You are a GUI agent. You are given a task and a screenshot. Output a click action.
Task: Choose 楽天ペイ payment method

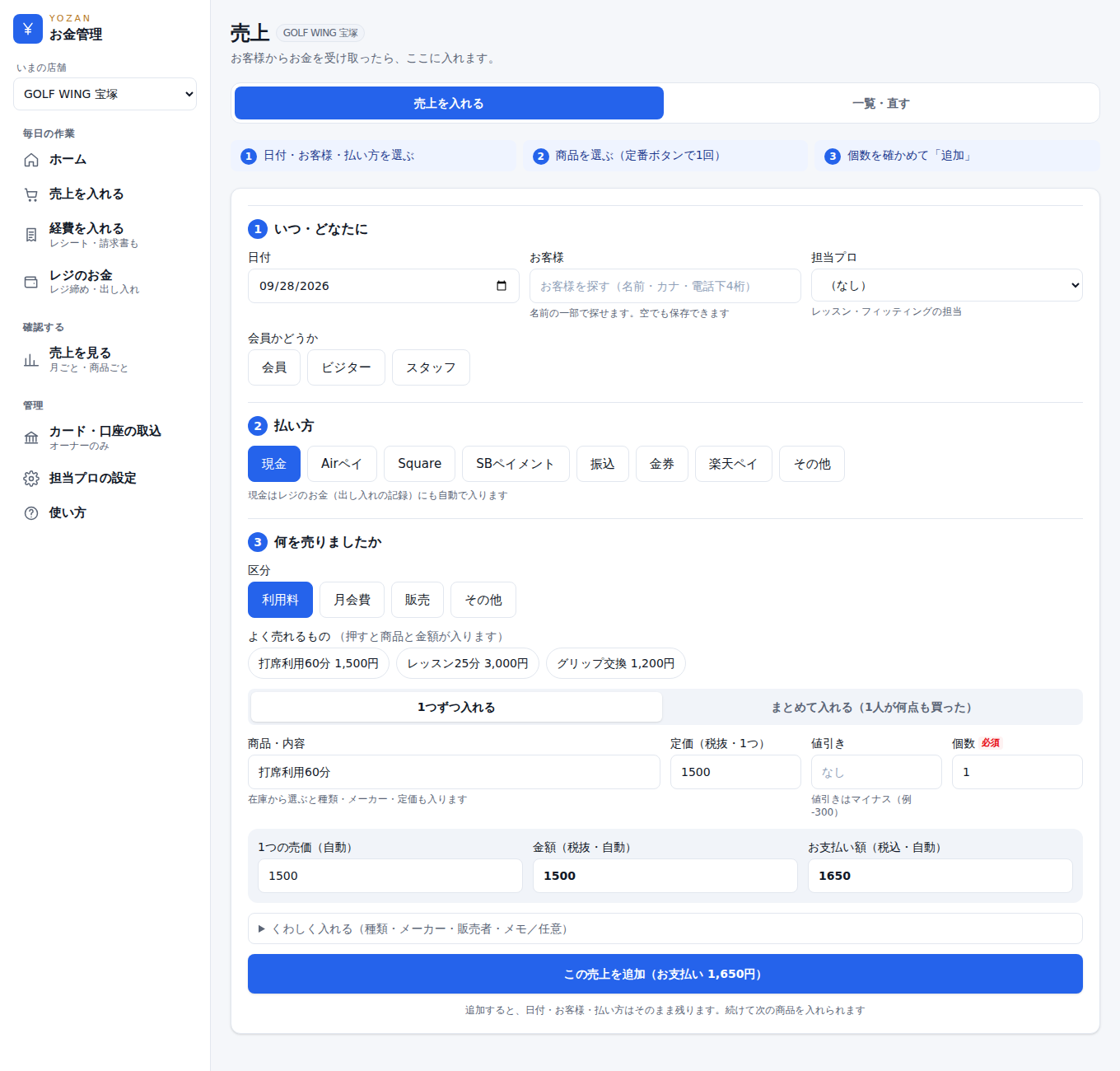[733, 464]
